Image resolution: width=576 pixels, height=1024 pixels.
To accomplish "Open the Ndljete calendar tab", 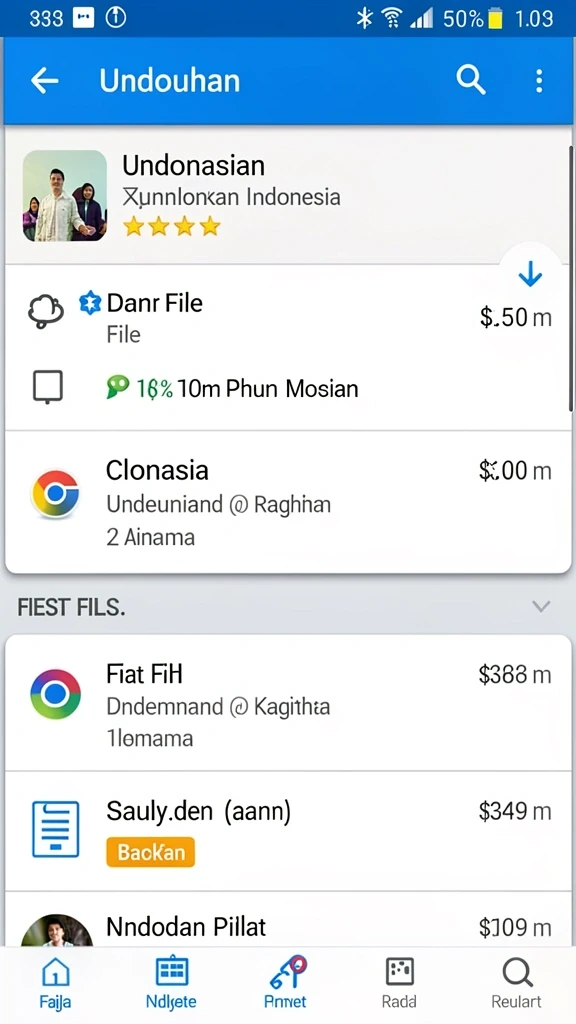I will click(x=172, y=983).
